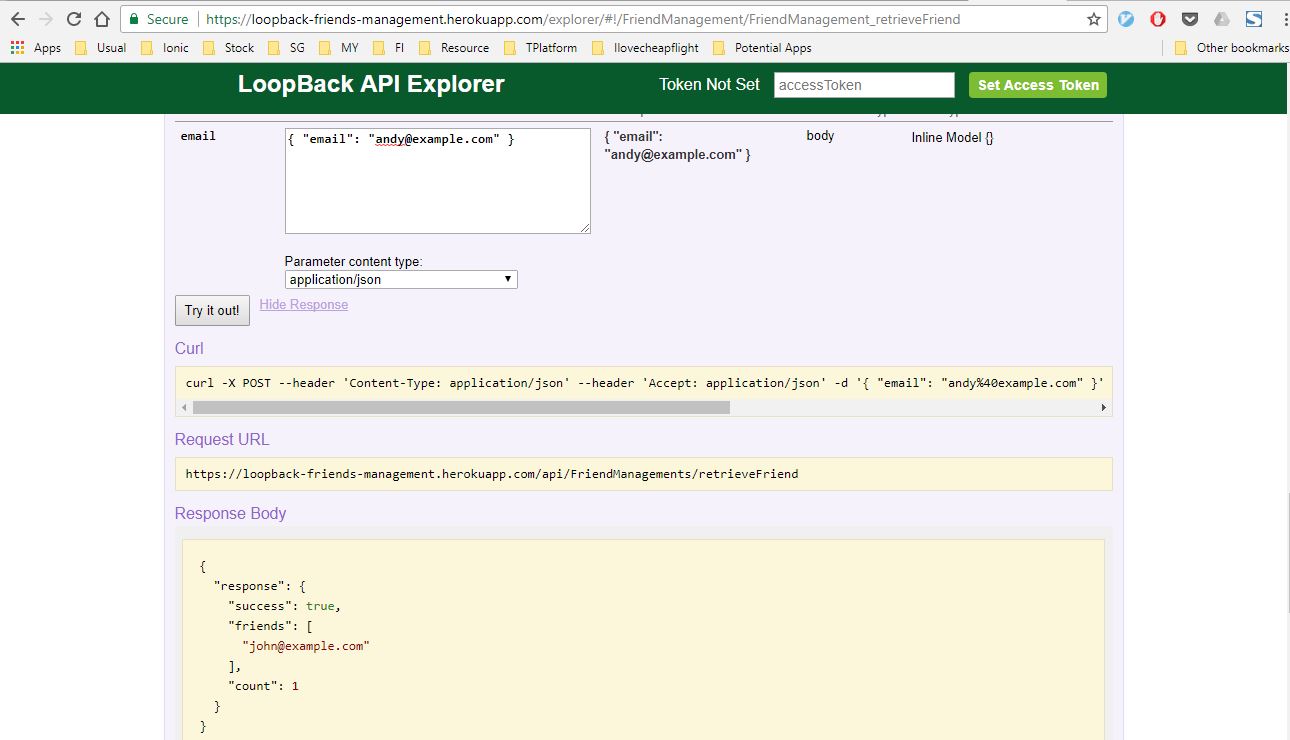Open the Ionic bookmarks folder
This screenshot has height=740, width=1290.
point(165,48)
